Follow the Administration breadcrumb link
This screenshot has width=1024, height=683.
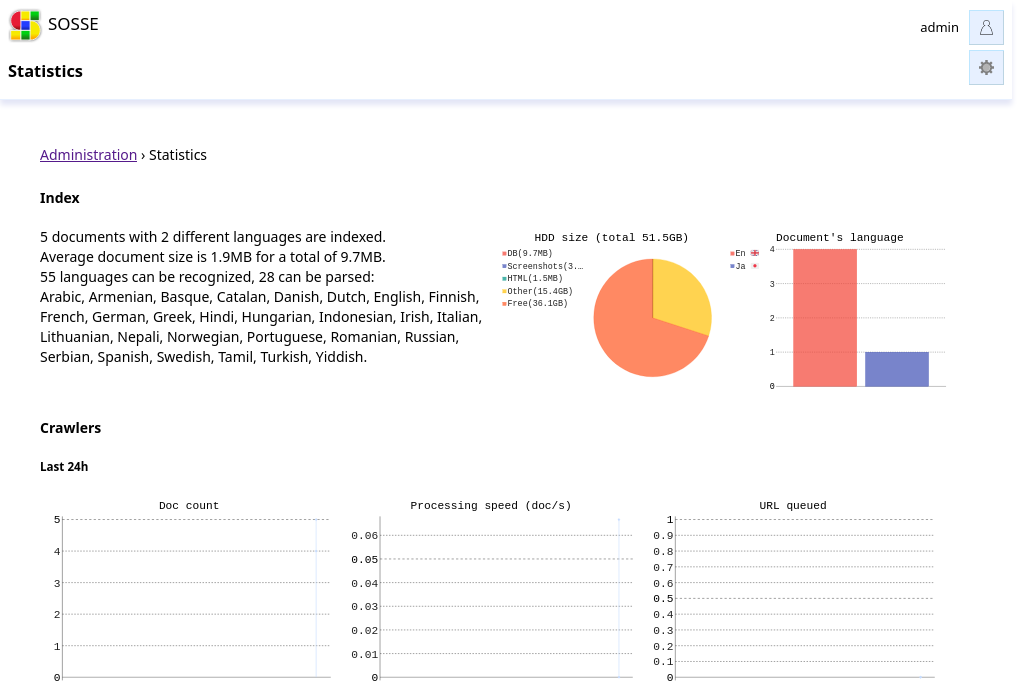pos(88,155)
